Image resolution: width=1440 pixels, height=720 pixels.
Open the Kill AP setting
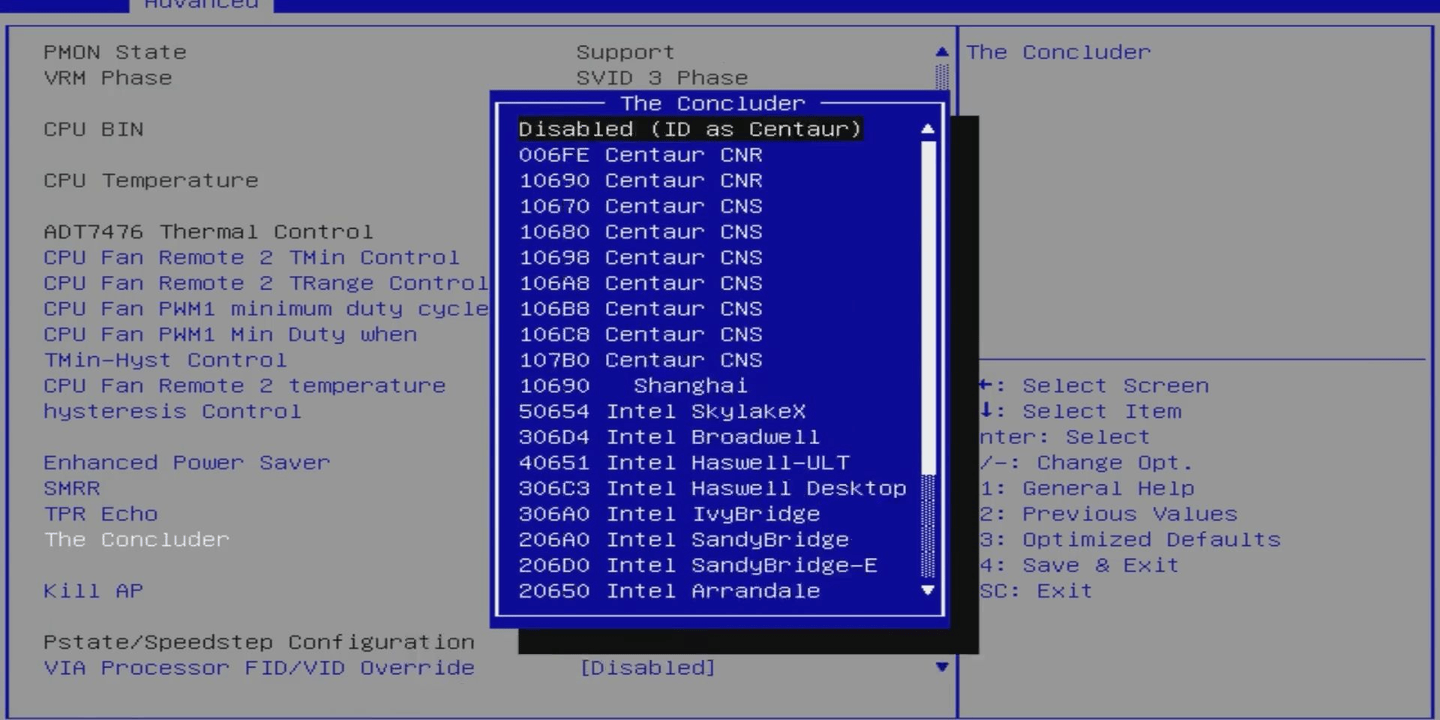(x=93, y=591)
